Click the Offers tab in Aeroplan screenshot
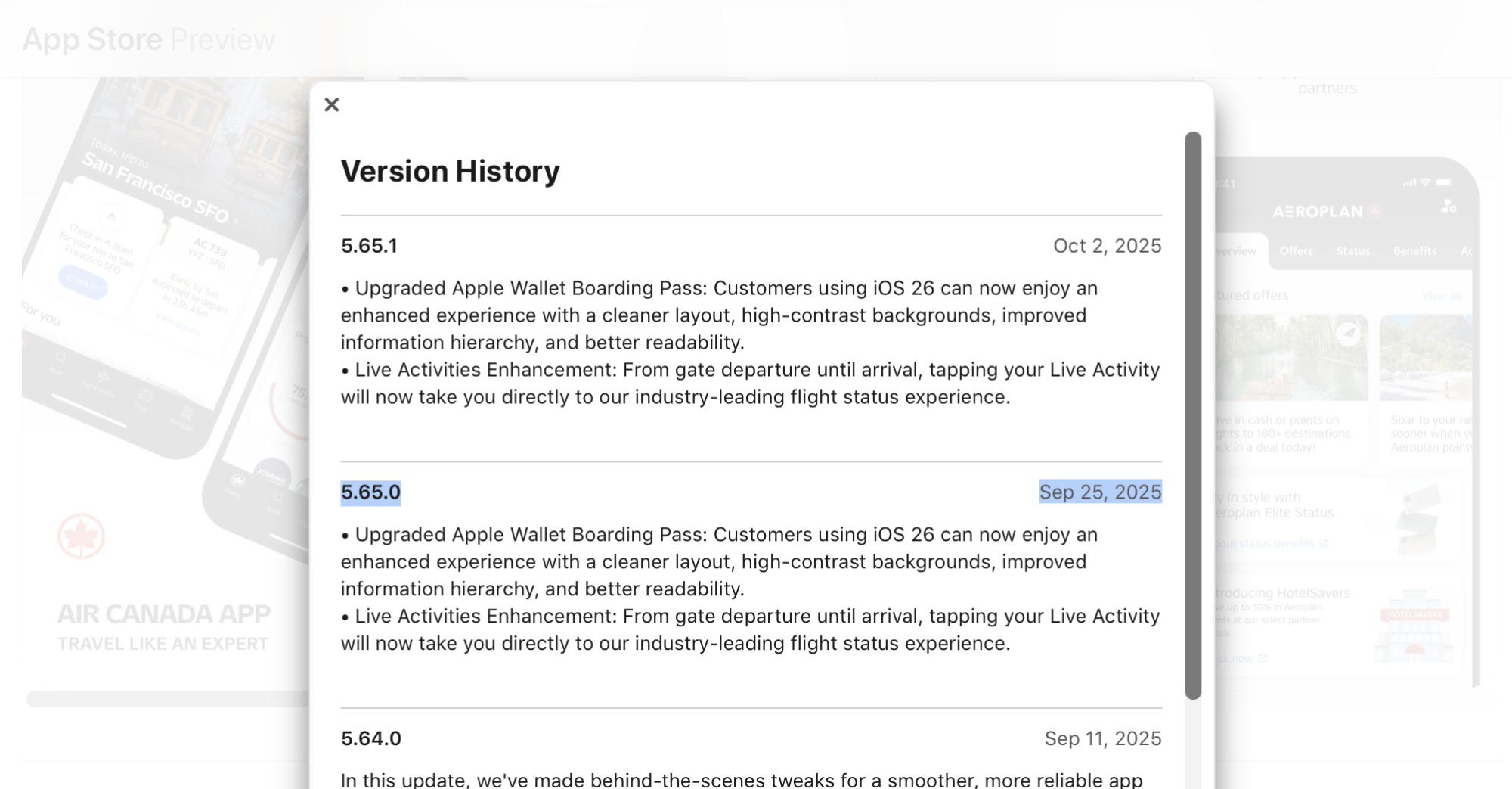This screenshot has height=789, width=1512. pos(1296,251)
